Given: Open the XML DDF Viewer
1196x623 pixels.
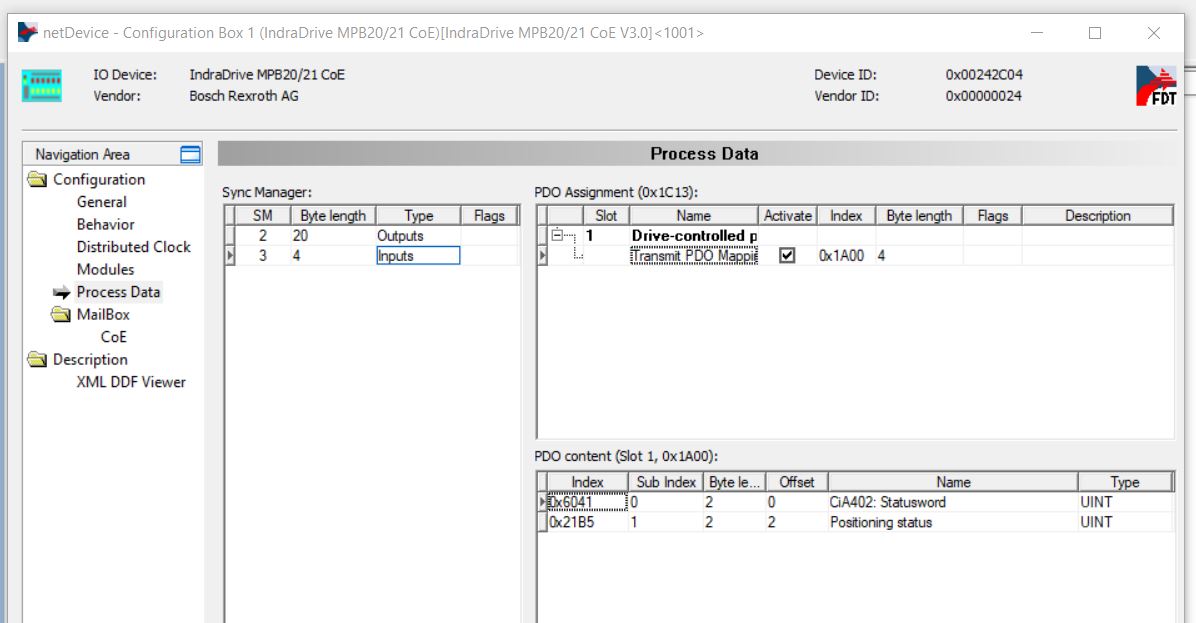Looking at the screenshot, I should [x=131, y=382].
